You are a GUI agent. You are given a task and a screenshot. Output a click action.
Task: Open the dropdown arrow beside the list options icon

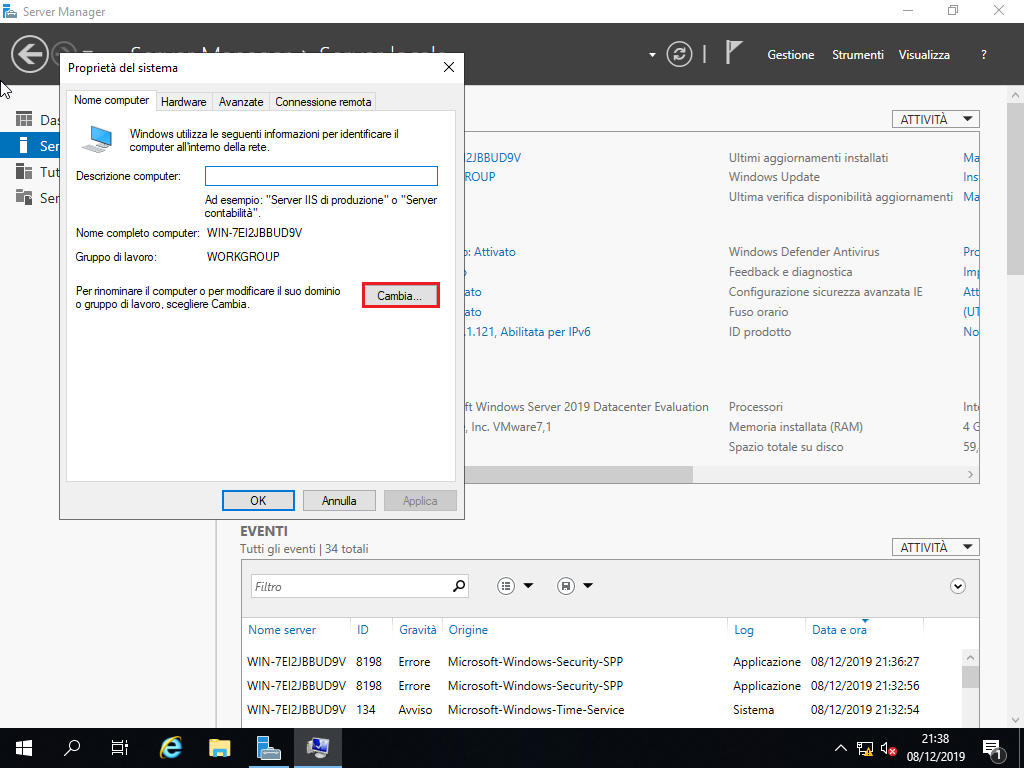tap(528, 586)
